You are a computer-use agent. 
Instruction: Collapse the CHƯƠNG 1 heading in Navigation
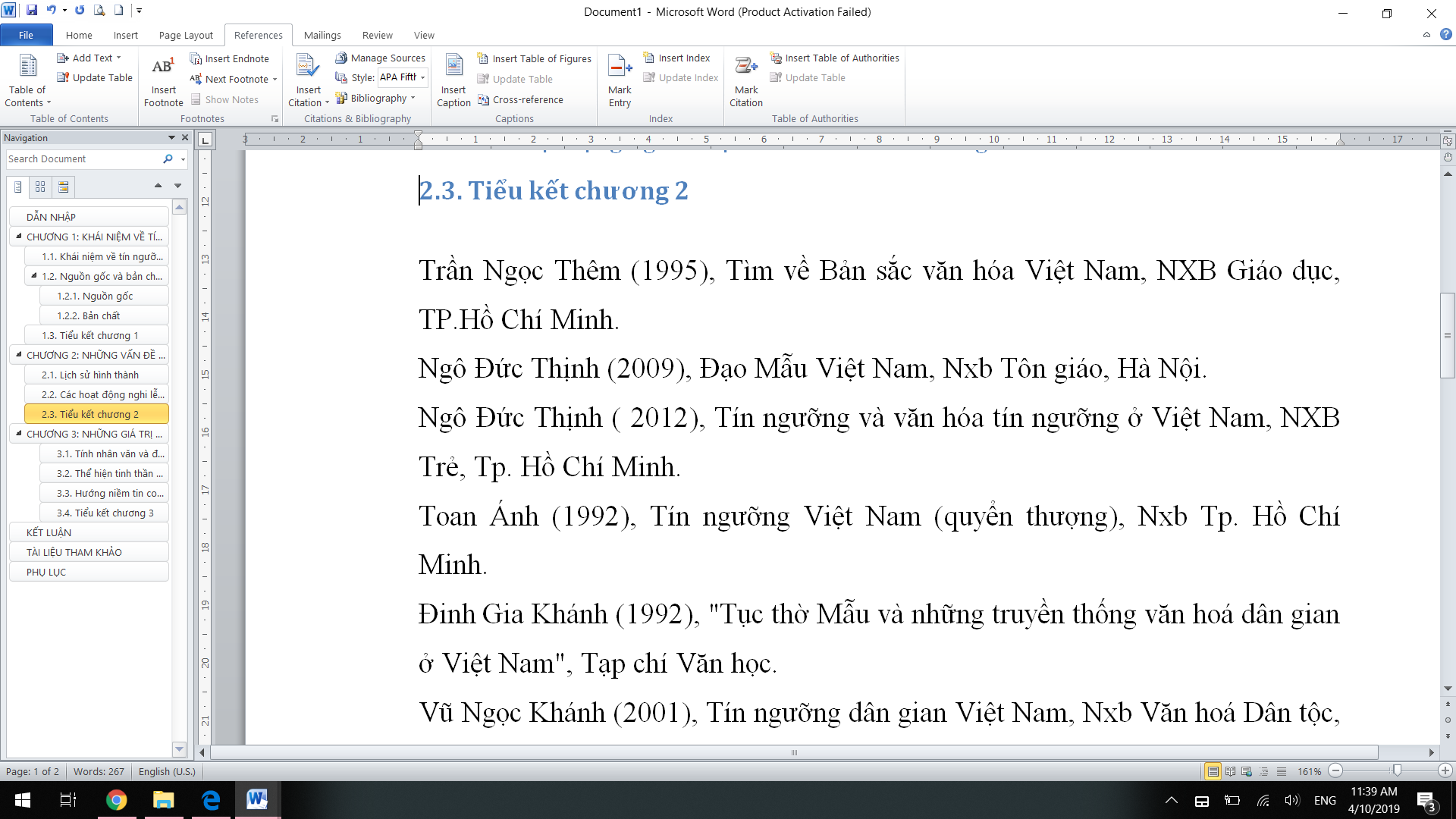[19, 237]
